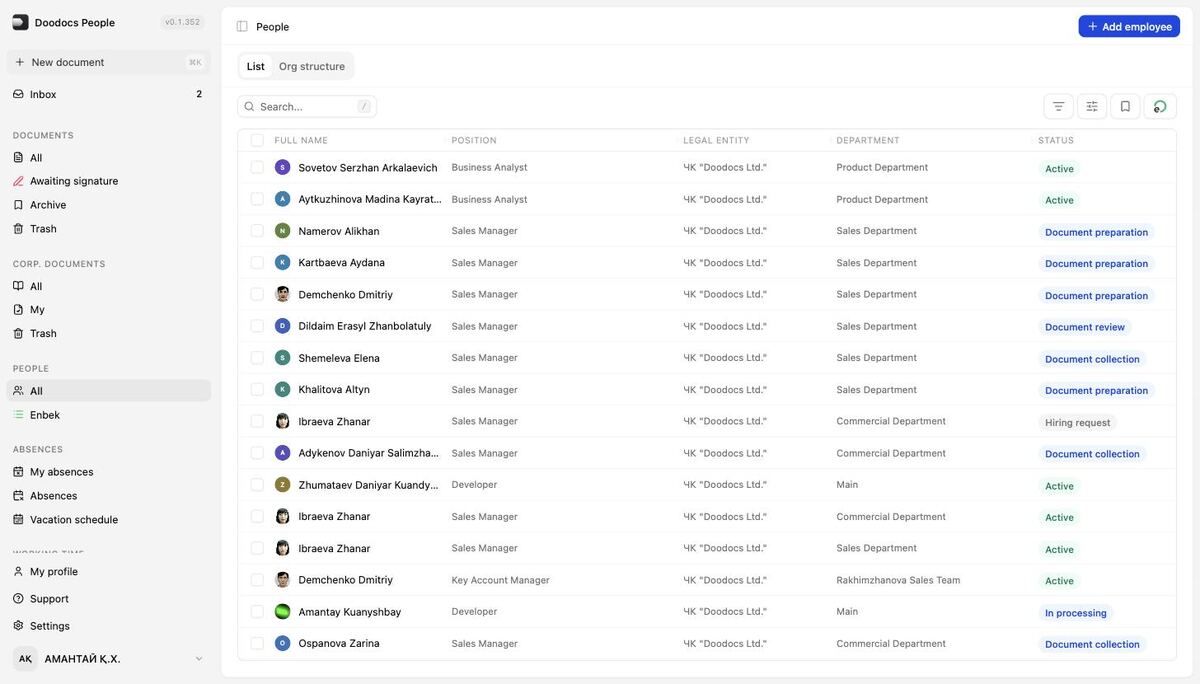Sort by the Position column header

tap(474, 141)
